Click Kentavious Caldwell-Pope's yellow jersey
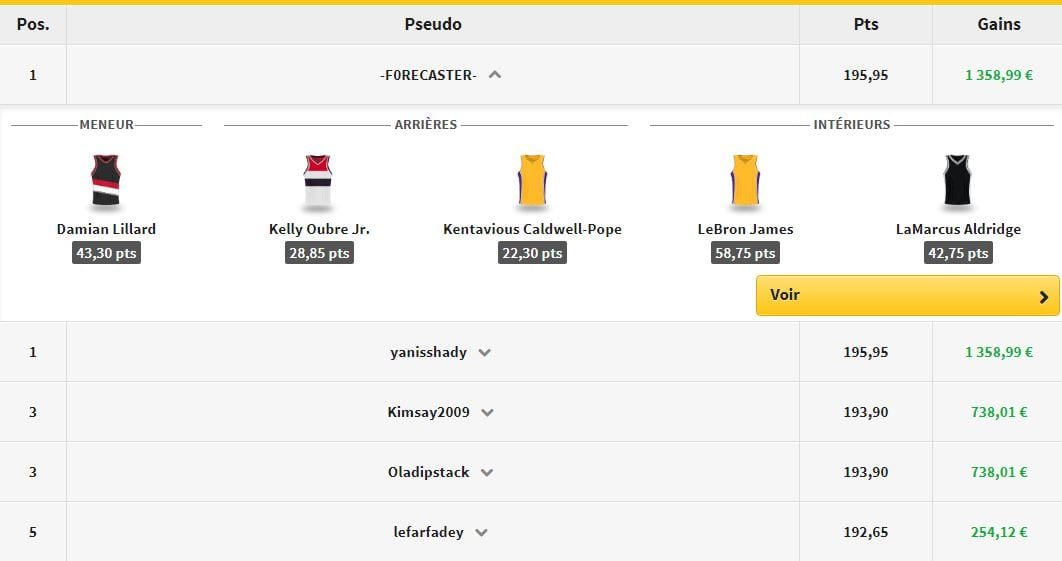This screenshot has width=1062, height=561. tap(532, 181)
